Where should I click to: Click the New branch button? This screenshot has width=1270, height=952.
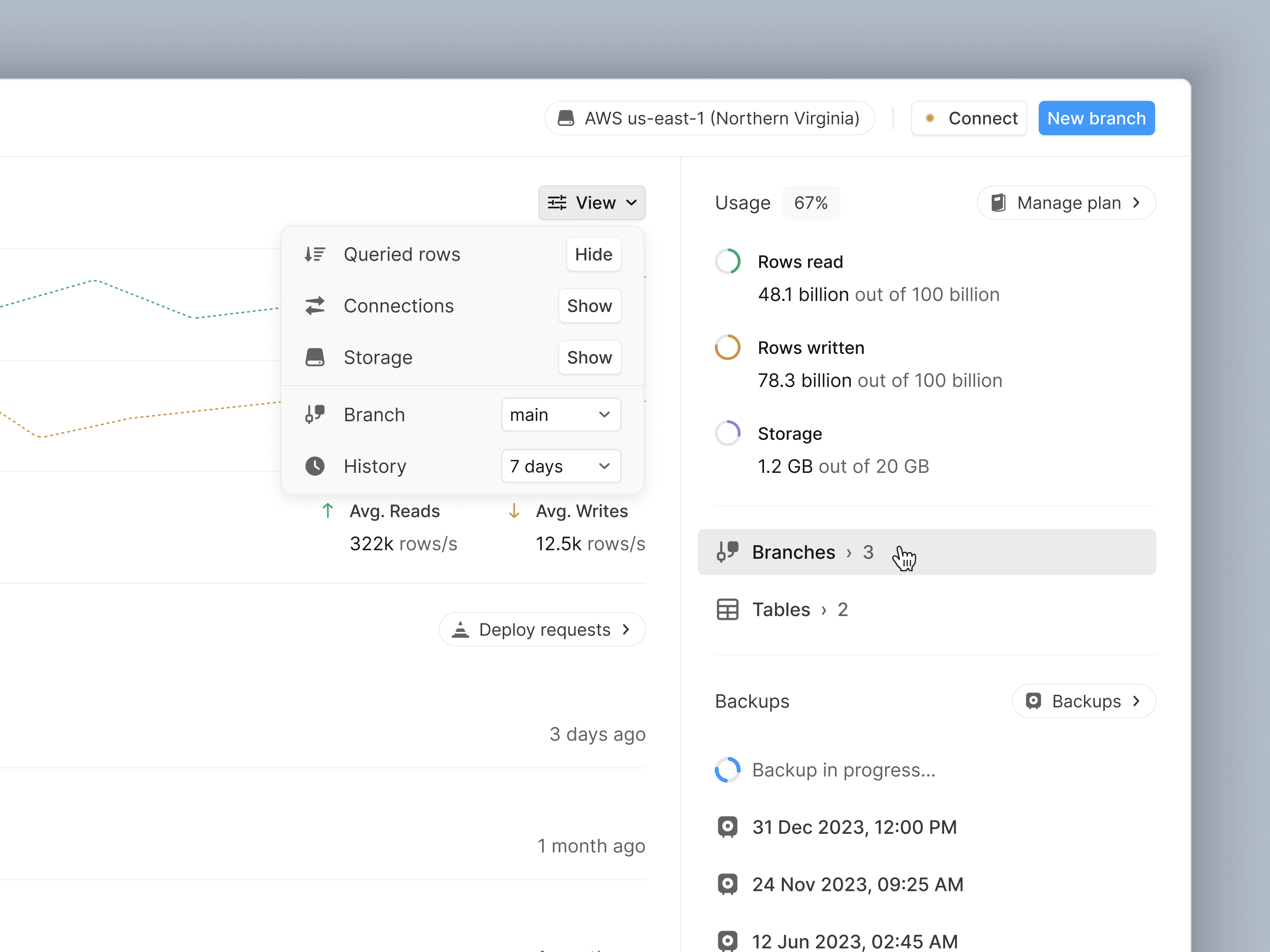(1097, 118)
